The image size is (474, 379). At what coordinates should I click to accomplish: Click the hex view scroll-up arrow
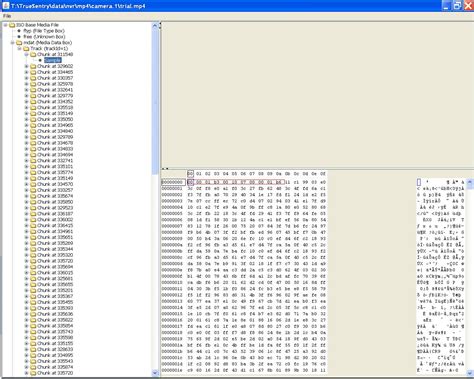470,182
